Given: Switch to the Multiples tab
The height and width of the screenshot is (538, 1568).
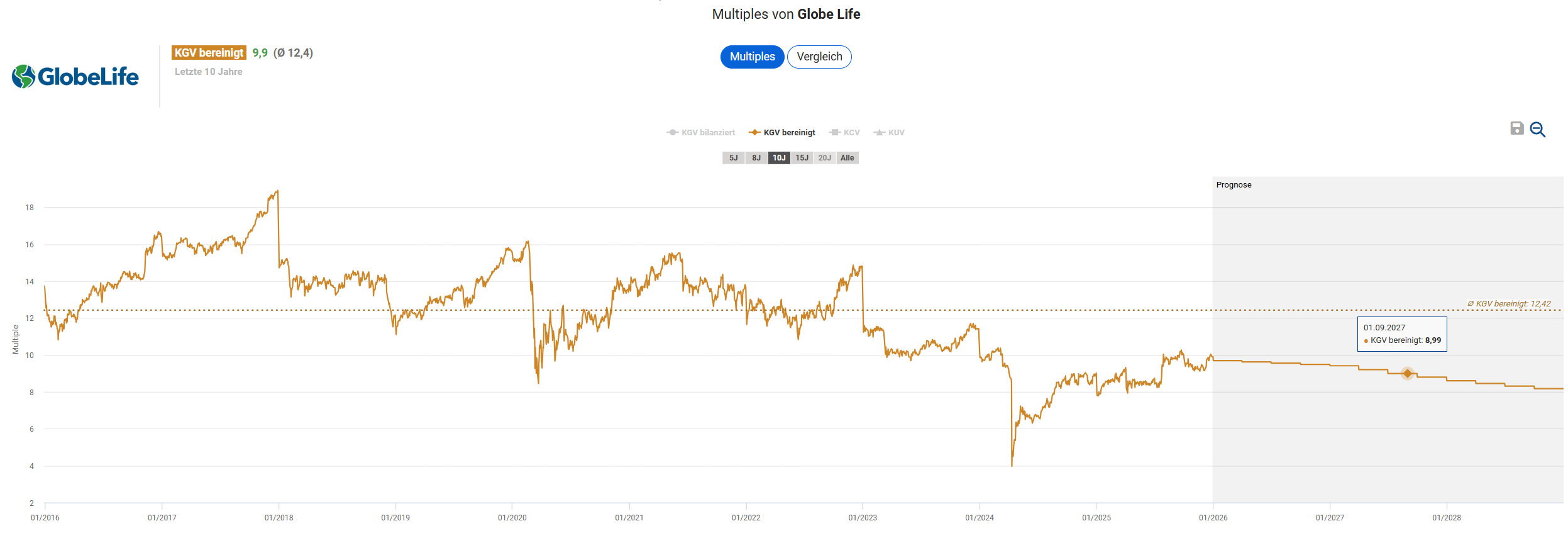Looking at the screenshot, I should point(752,57).
